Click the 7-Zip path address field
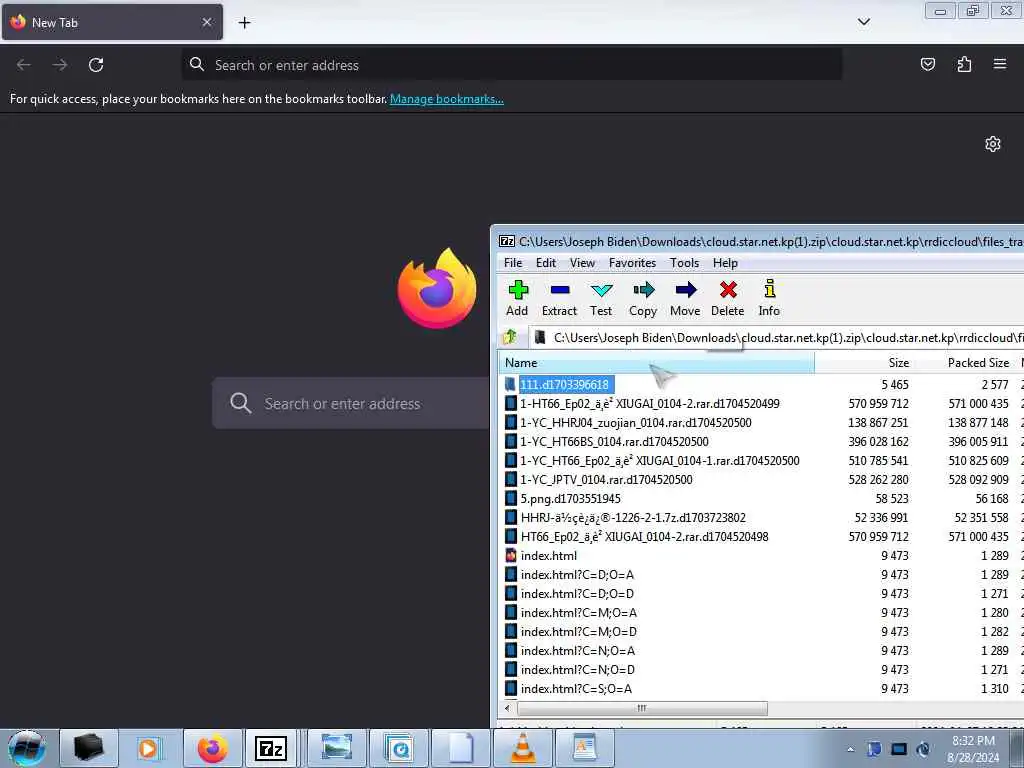1024x768 pixels. click(x=777, y=338)
